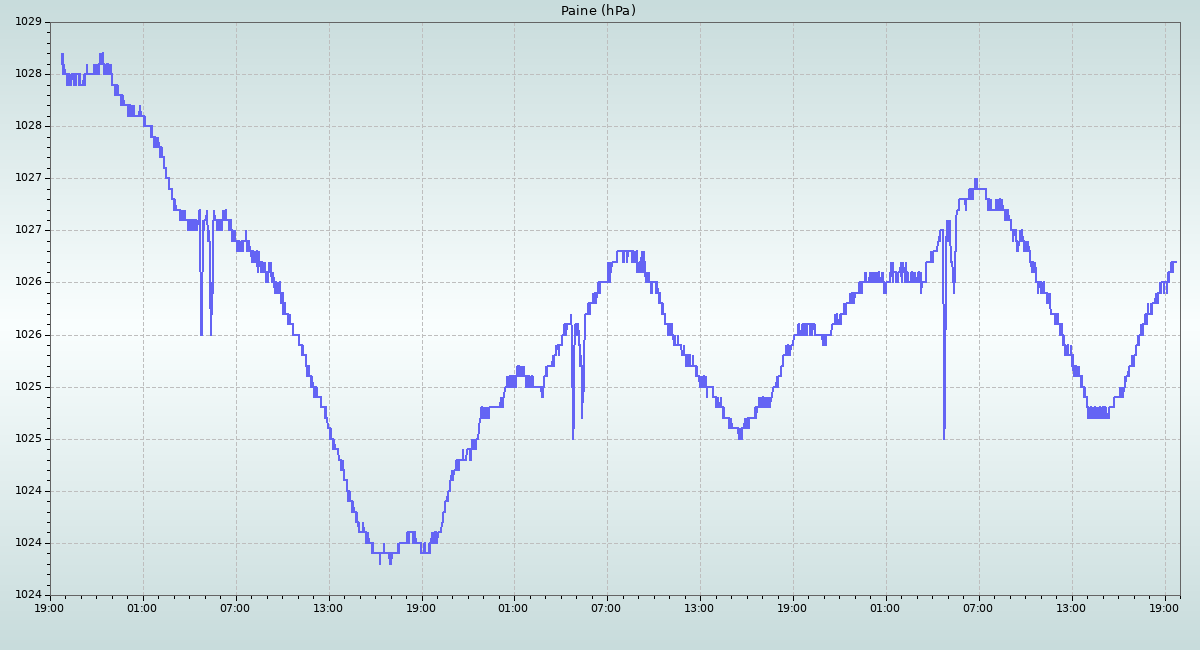Screen dimensions: 1200x650
Task: Click the rightmost 19:00 time axis label
Action: [x=1165, y=607]
